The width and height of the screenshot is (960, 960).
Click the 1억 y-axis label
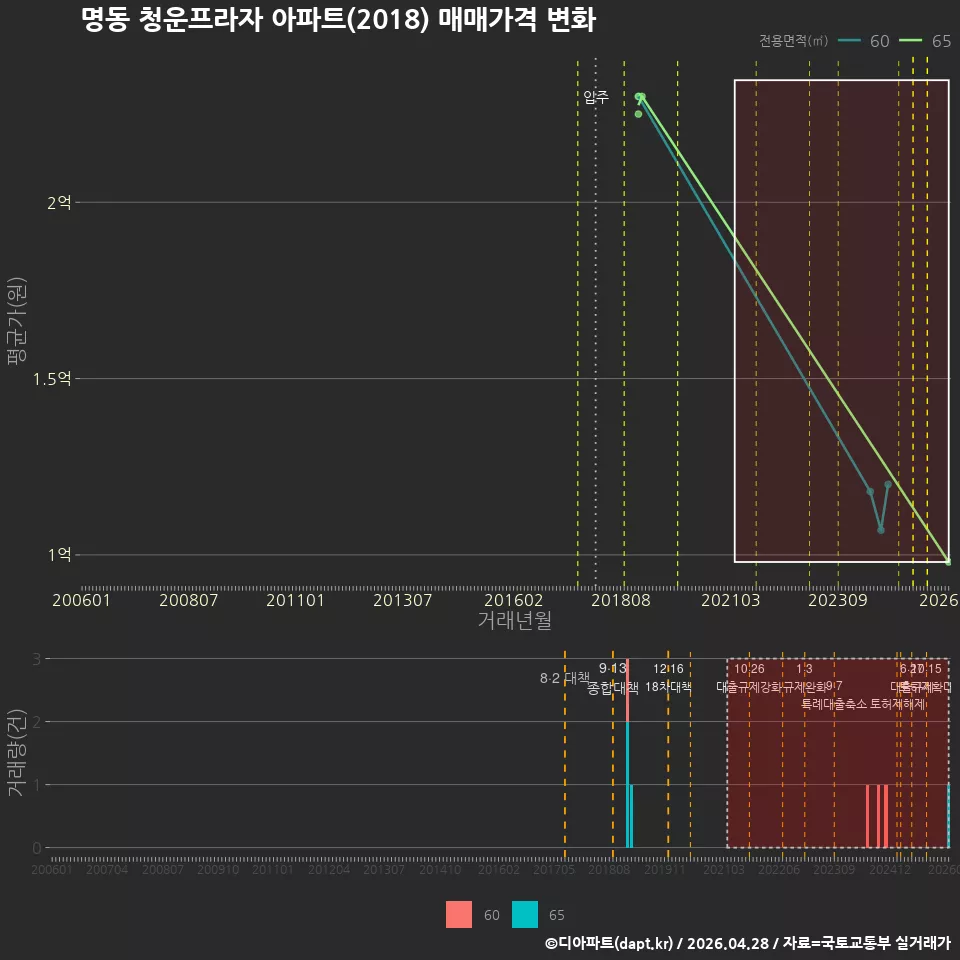[59, 555]
